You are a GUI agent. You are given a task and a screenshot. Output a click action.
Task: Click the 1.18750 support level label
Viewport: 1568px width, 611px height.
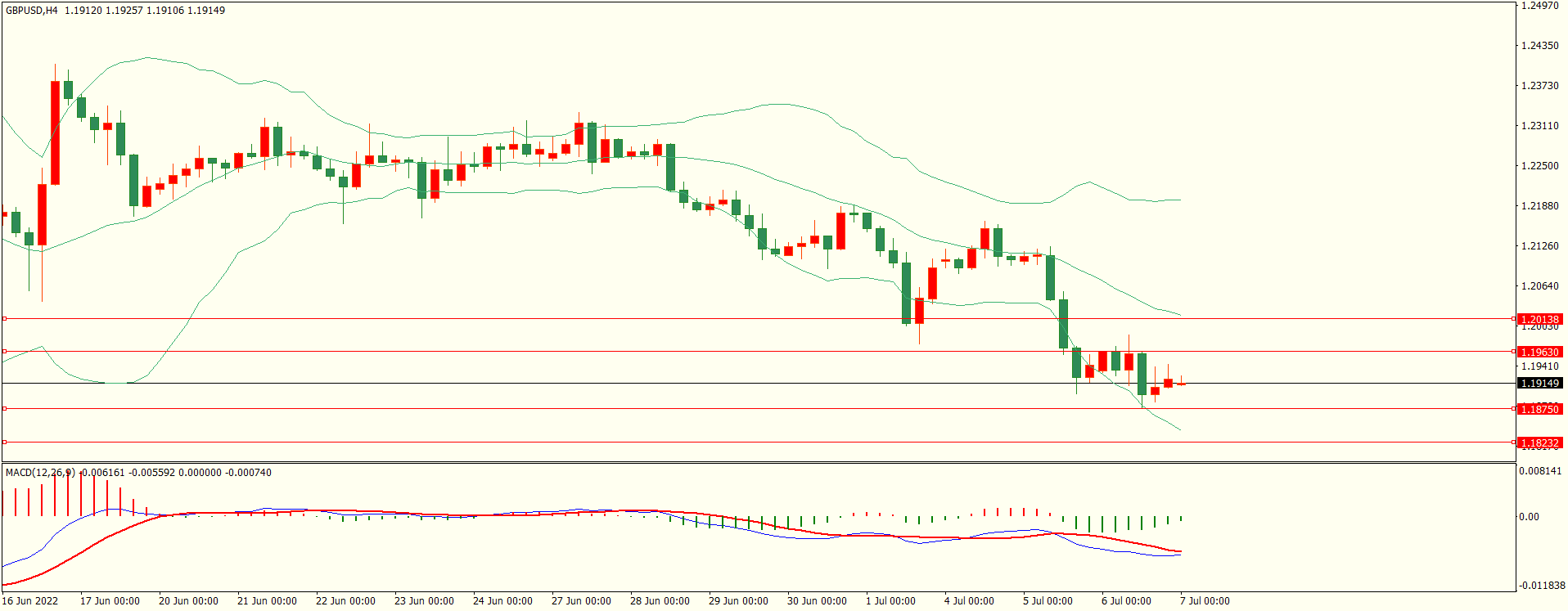(1540, 409)
